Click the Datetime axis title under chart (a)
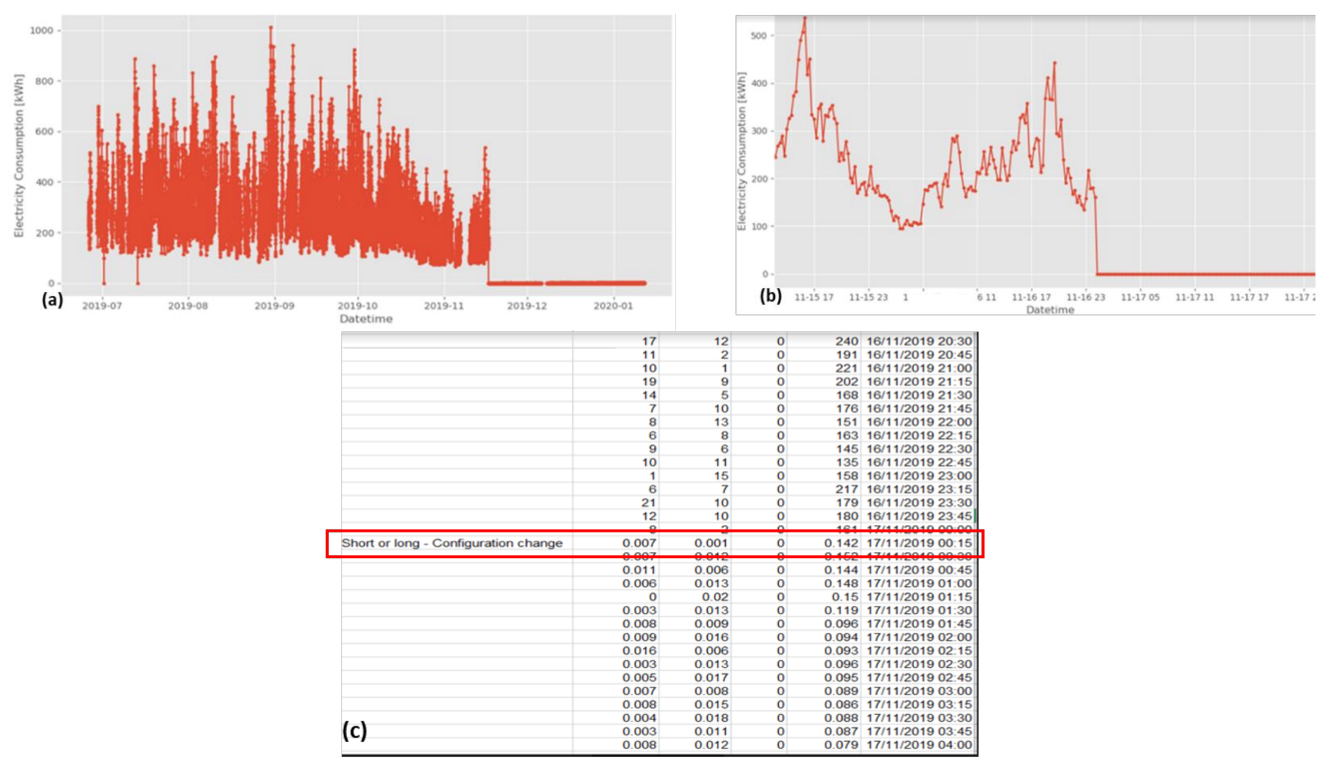Screen dimensions: 1336x775 click(x=366, y=319)
